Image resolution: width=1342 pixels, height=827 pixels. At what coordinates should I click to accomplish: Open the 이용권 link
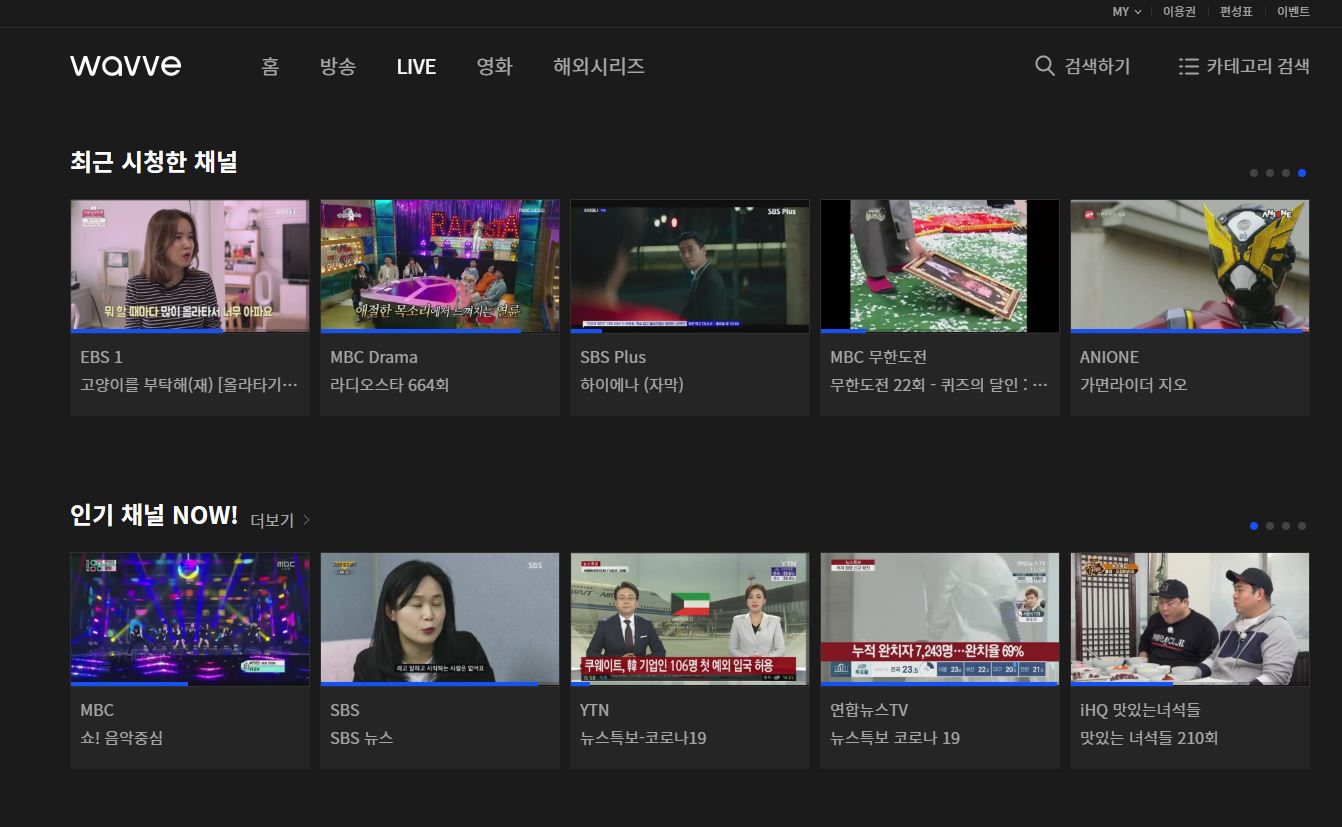(x=1179, y=12)
